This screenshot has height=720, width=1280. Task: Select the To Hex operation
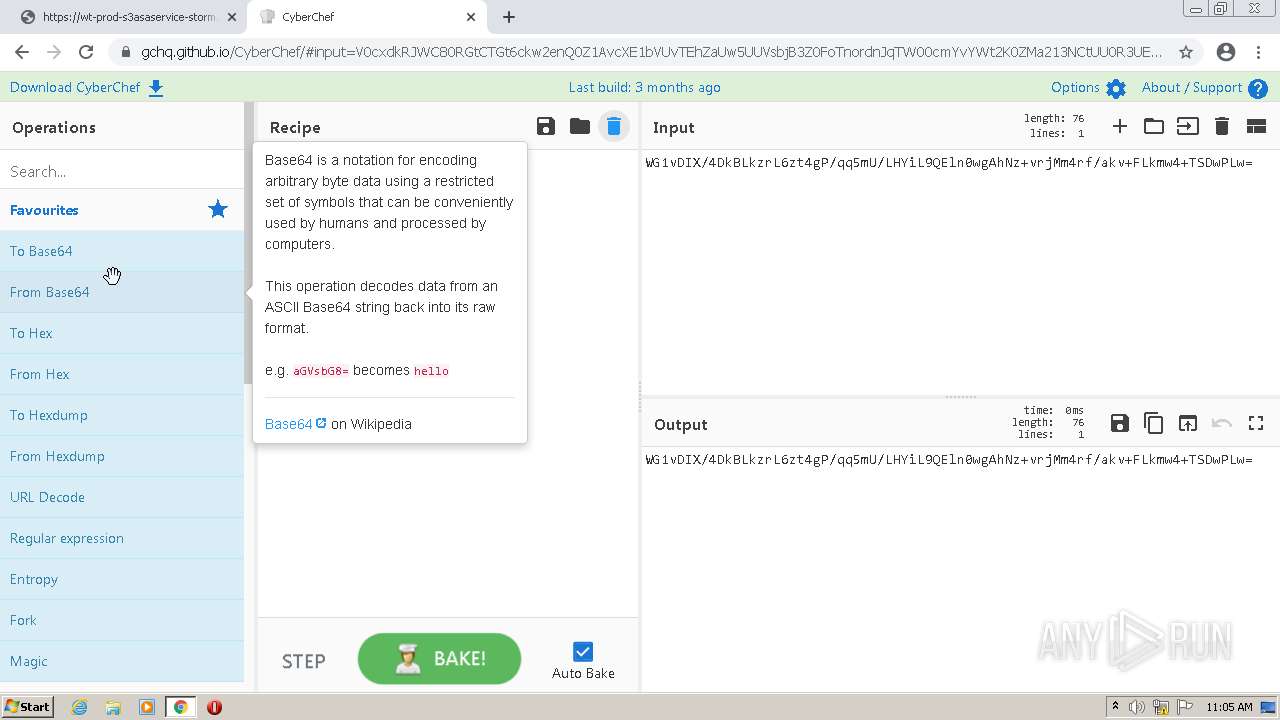[x=122, y=333]
